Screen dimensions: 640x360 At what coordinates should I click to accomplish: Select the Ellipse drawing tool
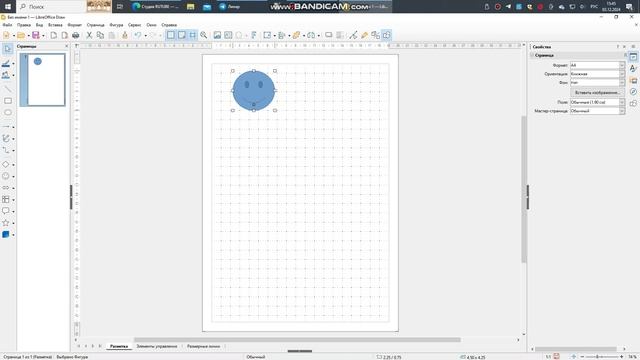7,113
